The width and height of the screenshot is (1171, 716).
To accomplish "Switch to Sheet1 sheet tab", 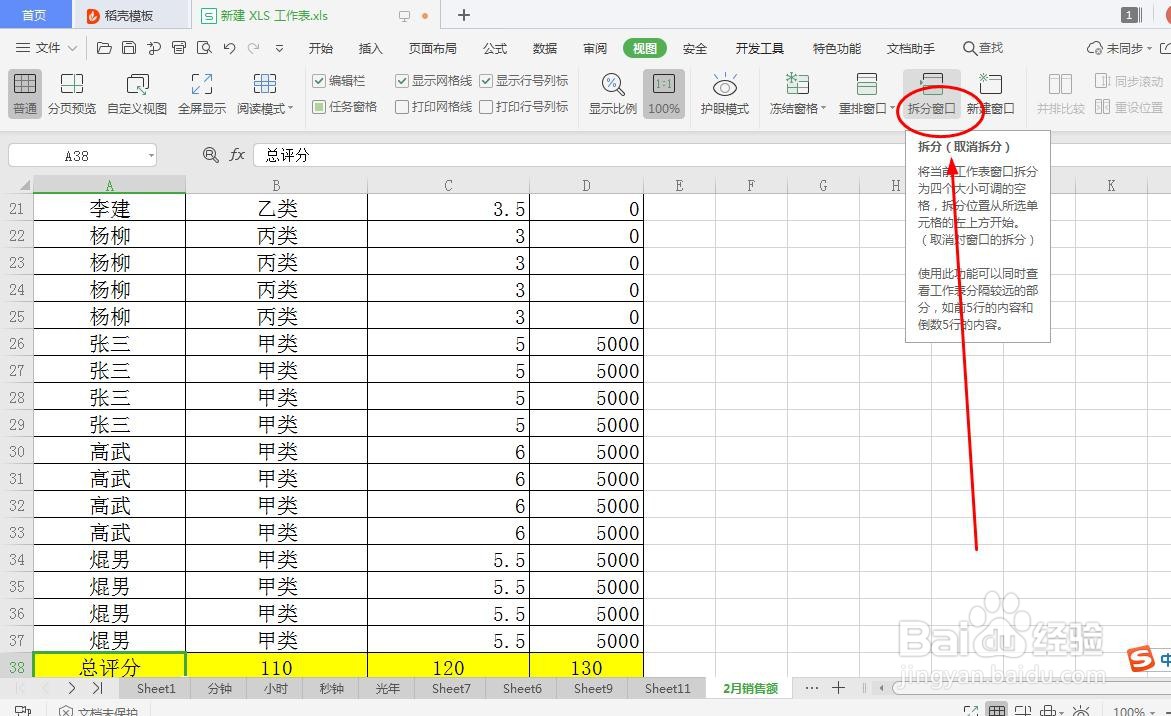I will point(155,688).
